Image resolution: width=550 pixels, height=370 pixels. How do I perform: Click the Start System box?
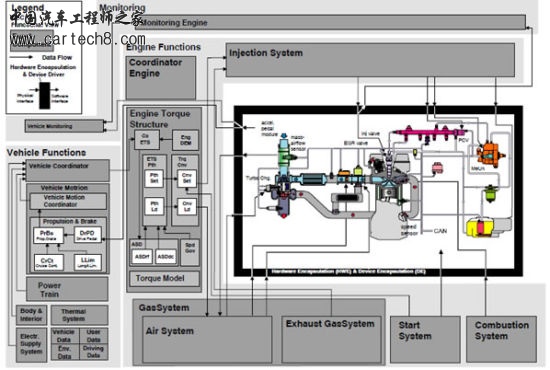[x=425, y=339]
